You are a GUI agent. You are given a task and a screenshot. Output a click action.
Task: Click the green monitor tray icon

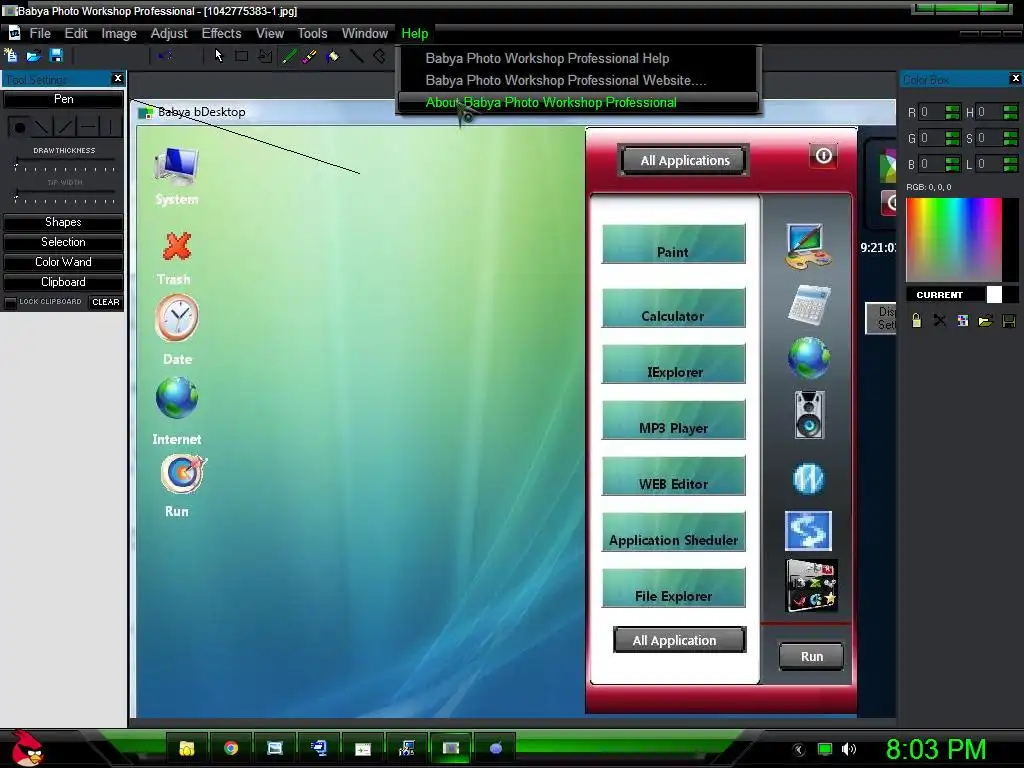click(x=825, y=749)
